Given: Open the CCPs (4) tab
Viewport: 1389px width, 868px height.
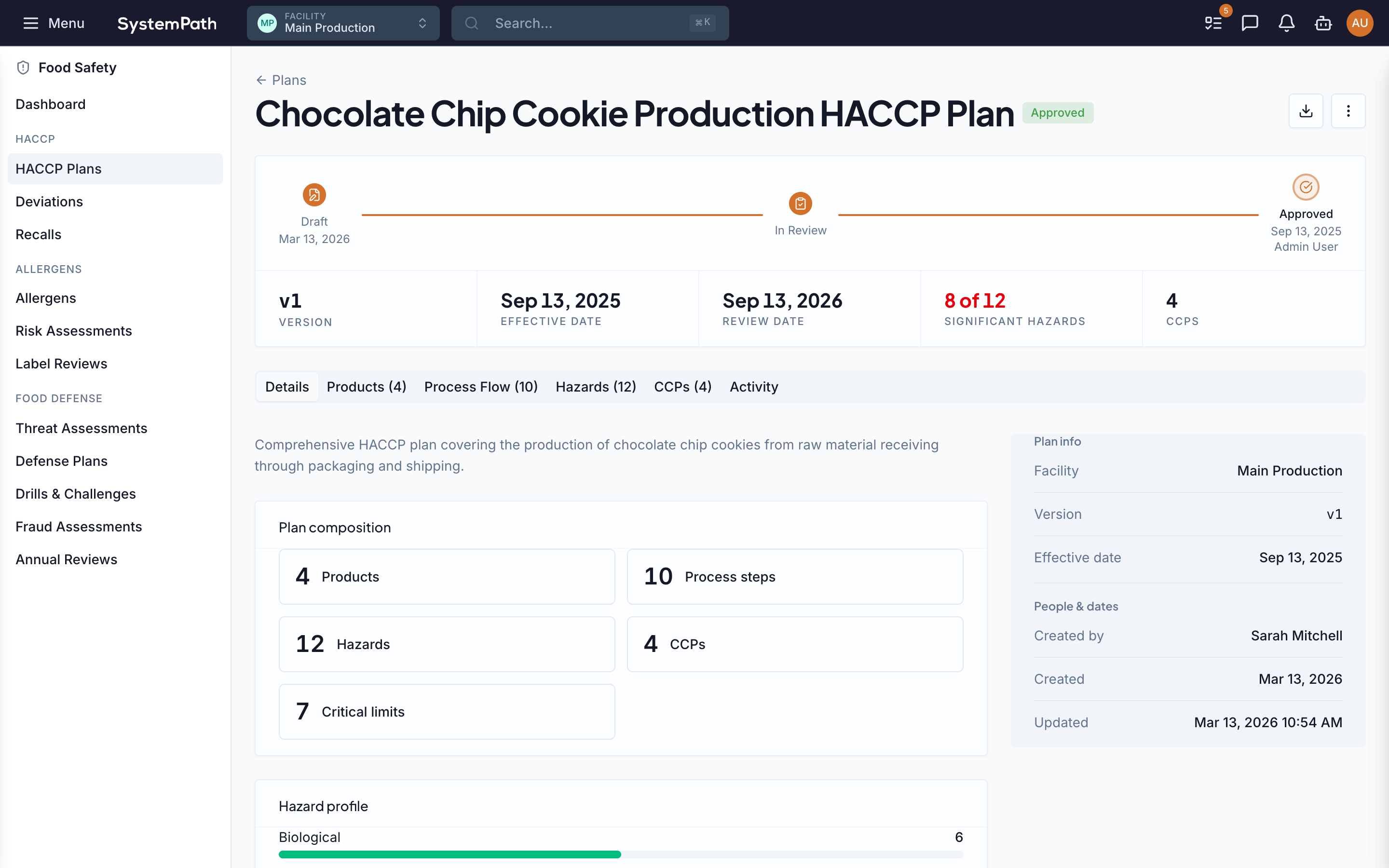Looking at the screenshot, I should point(682,387).
